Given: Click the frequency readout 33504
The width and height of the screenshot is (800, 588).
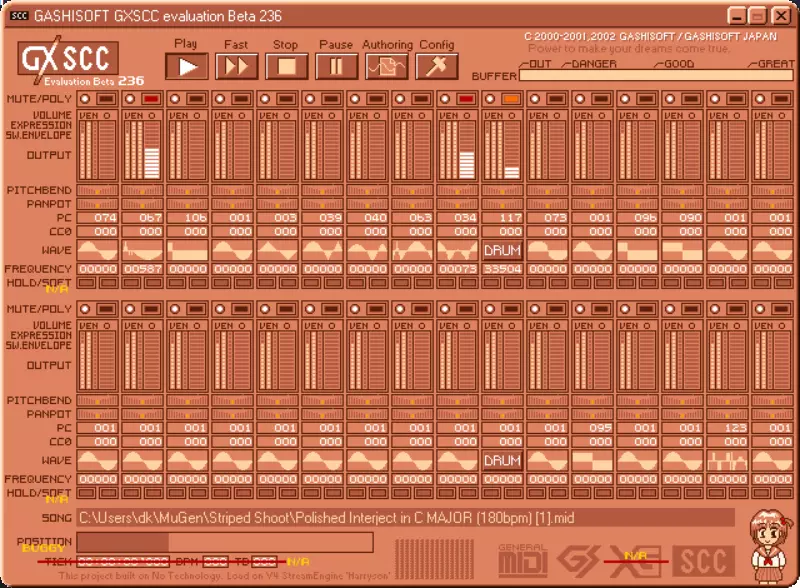Looking at the screenshot, I should pos(503,268).
